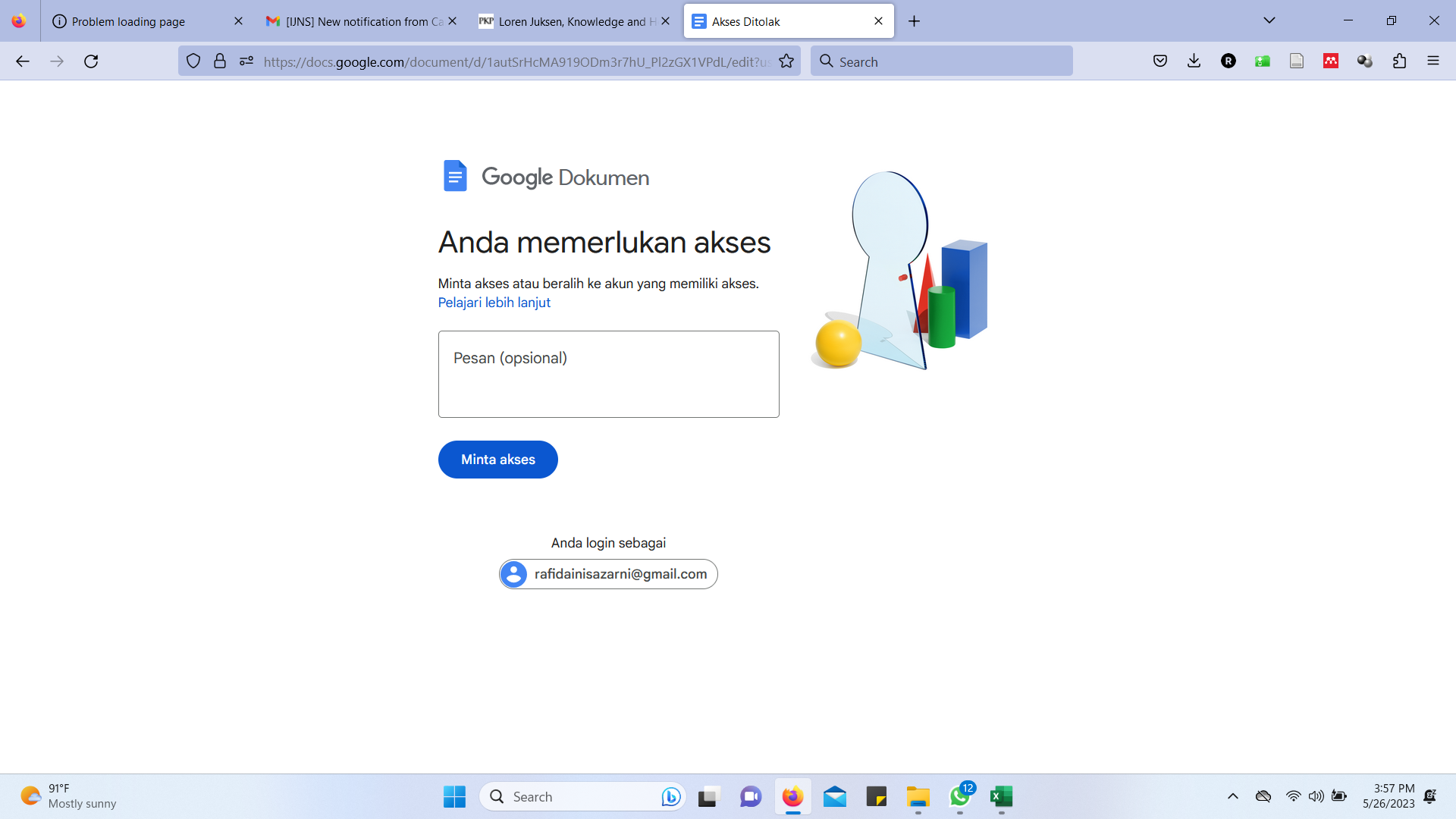Click the Firefox taskbar icon
Image resolution: width=1456 pixels, height=819 pixels.
click(x=792, y=797)
